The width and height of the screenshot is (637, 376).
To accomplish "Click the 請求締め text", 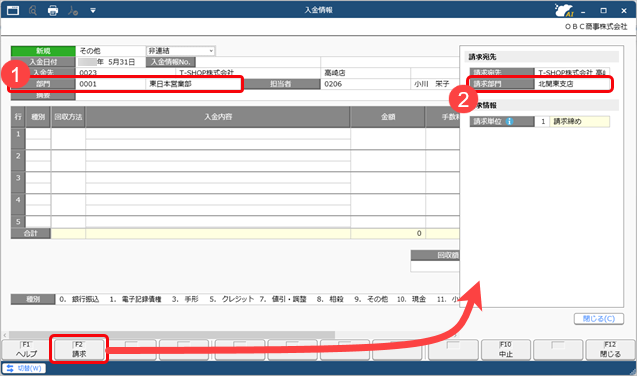I will [568, 121].
